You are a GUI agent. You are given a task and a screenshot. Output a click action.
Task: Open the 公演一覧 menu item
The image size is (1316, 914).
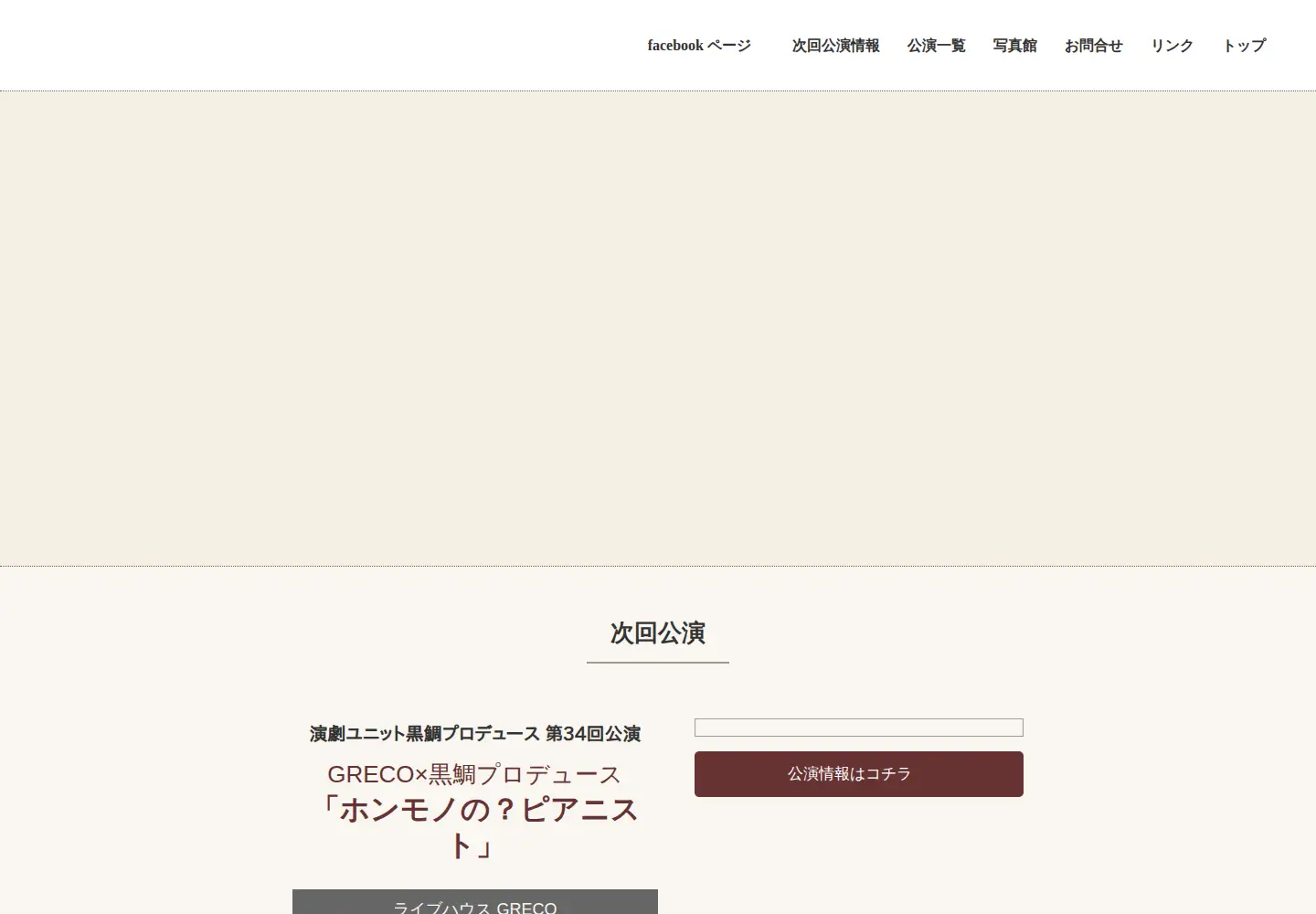coord(936,46)
